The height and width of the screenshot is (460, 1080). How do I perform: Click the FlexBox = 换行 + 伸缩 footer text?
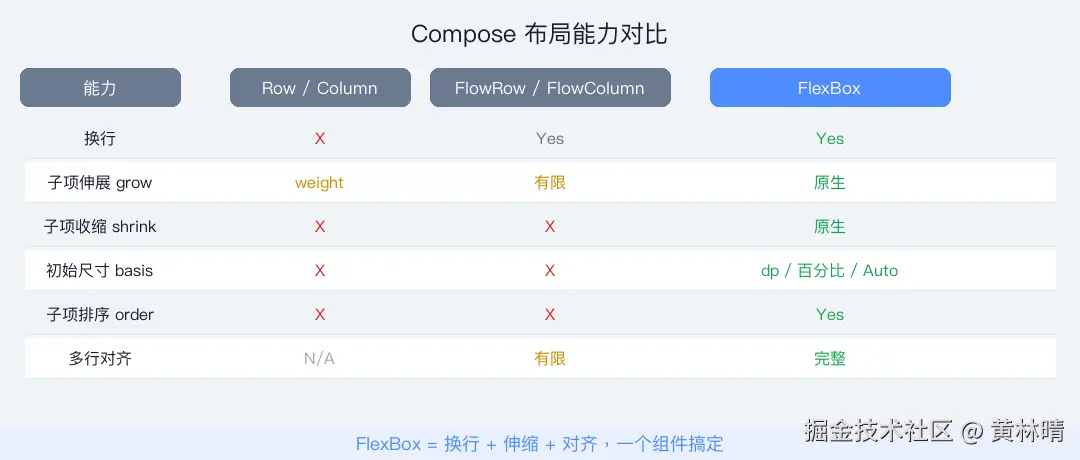[x=539, y=443]
